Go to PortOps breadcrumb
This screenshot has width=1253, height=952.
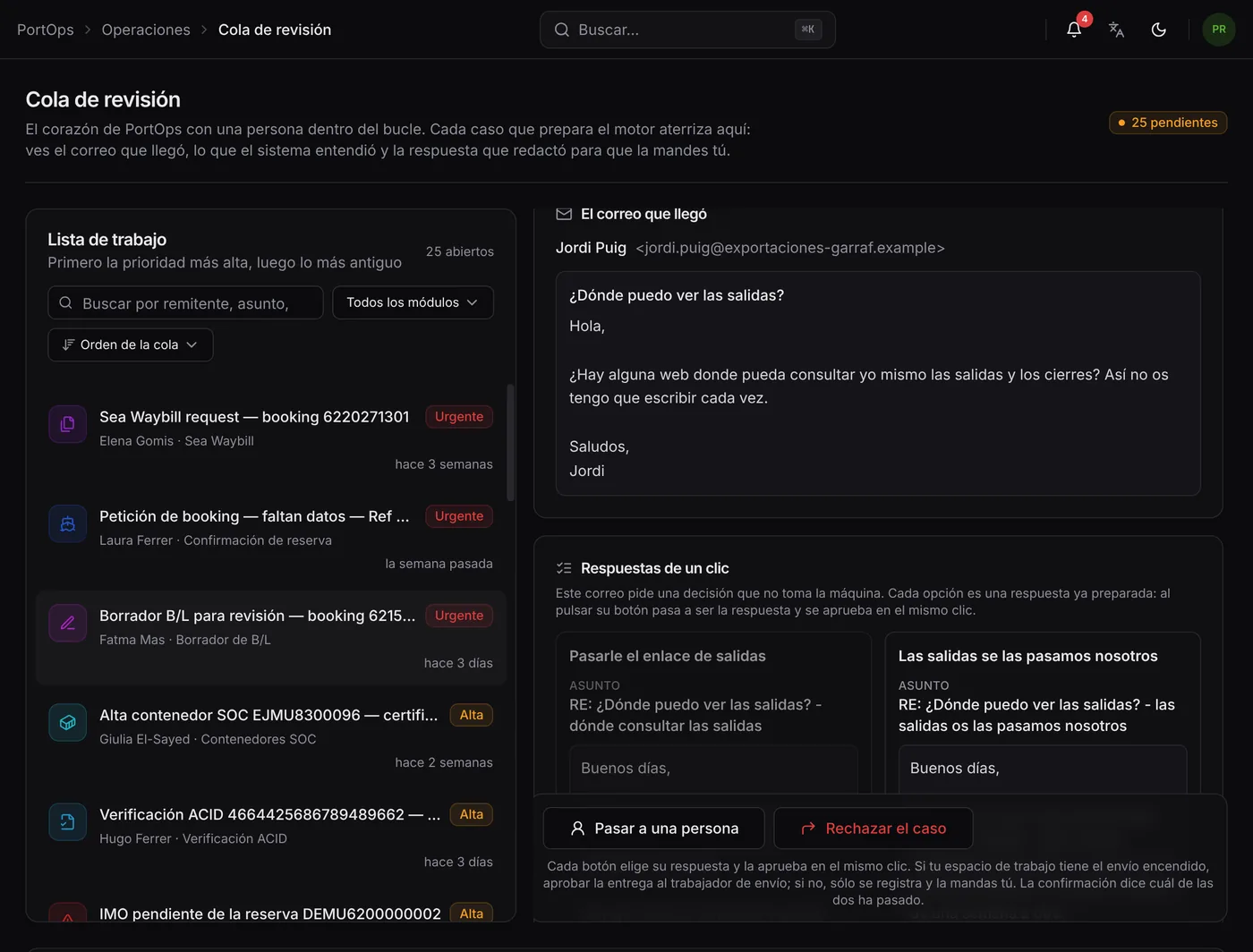click(x=46, y=30)
